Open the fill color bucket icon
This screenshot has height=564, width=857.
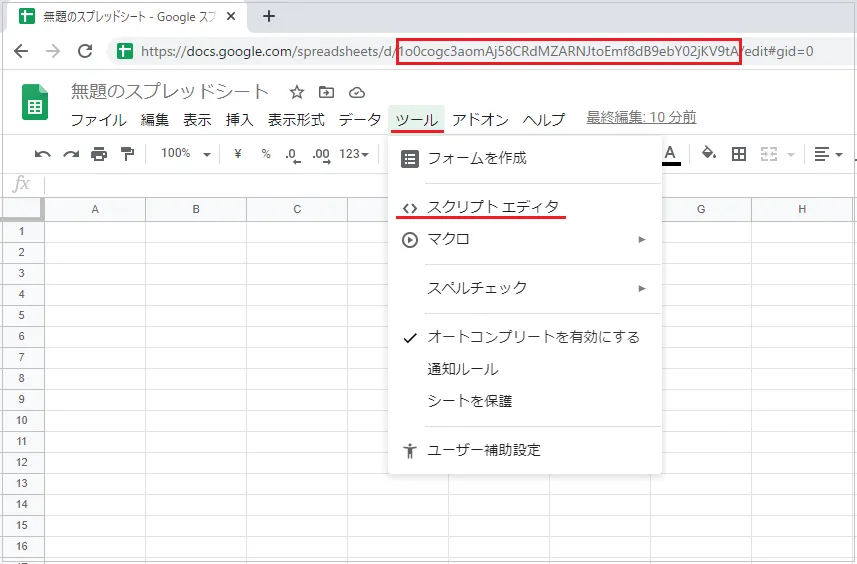pyautogui.click(x=709, y=154)
